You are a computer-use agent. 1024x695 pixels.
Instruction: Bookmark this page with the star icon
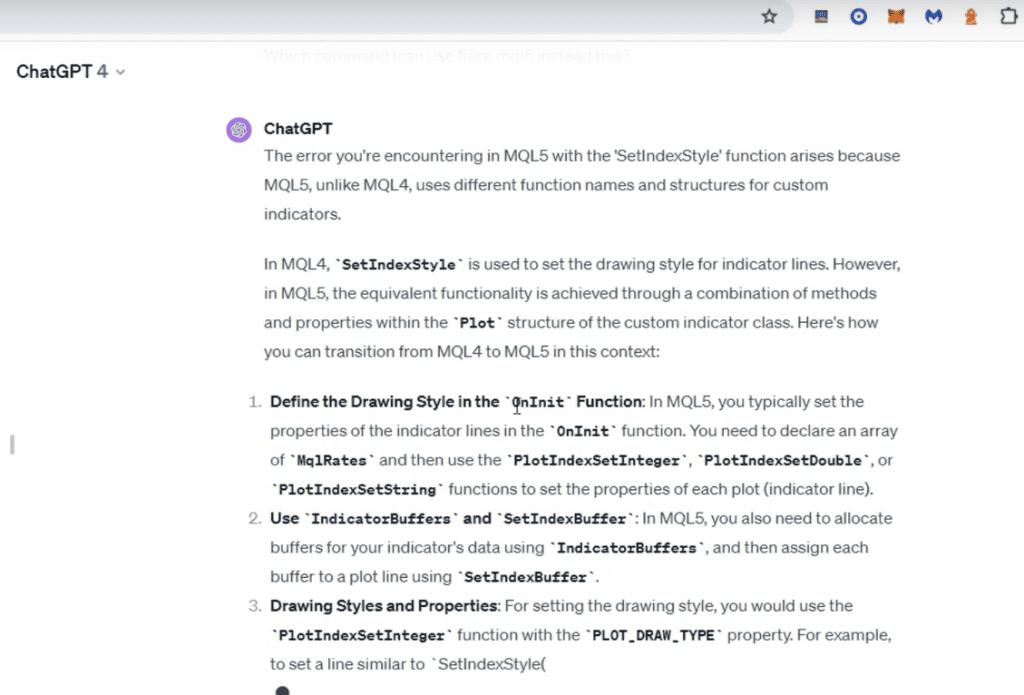coord(769,17)
